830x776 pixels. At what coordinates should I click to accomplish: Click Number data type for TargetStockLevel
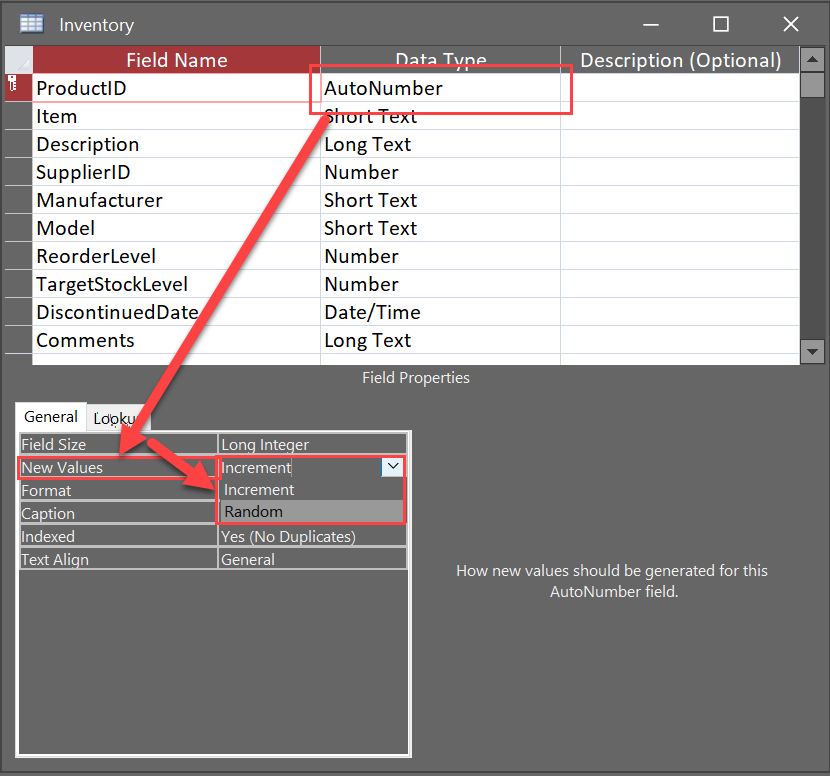[440, 284]
